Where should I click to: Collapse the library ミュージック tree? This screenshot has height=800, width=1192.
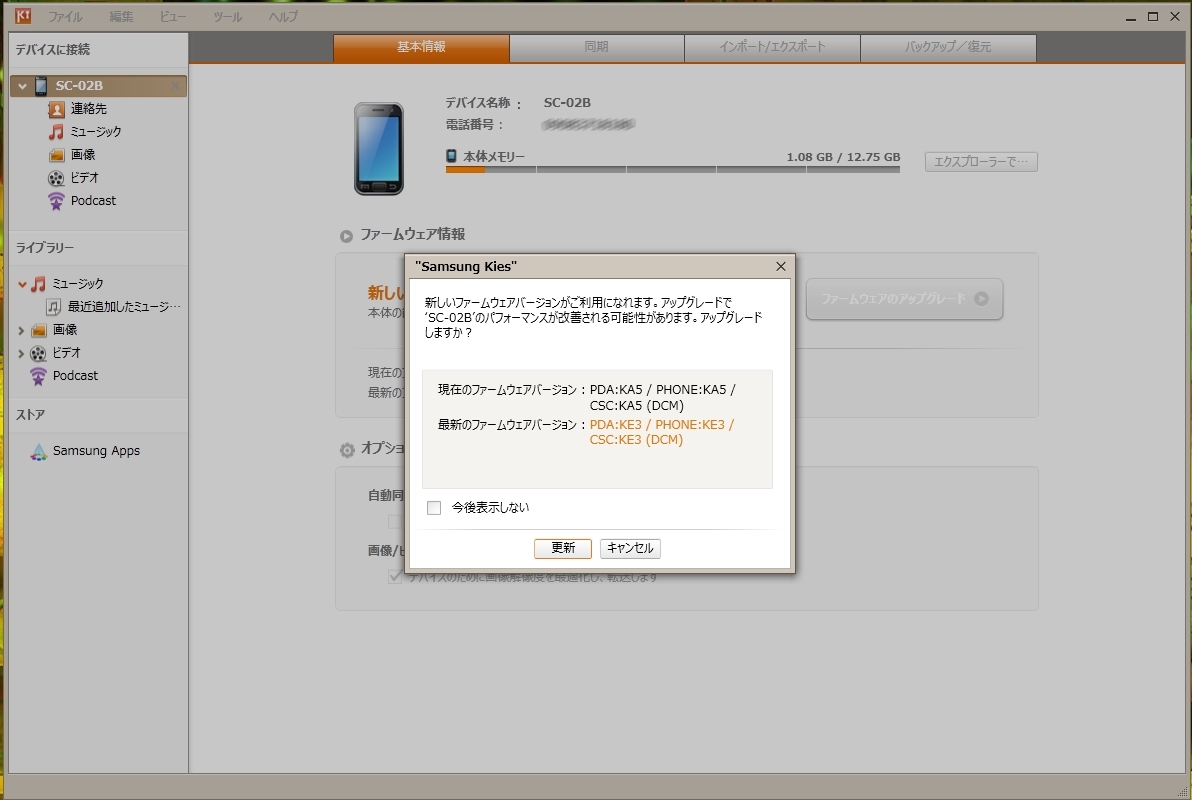(x=22, y=284)
